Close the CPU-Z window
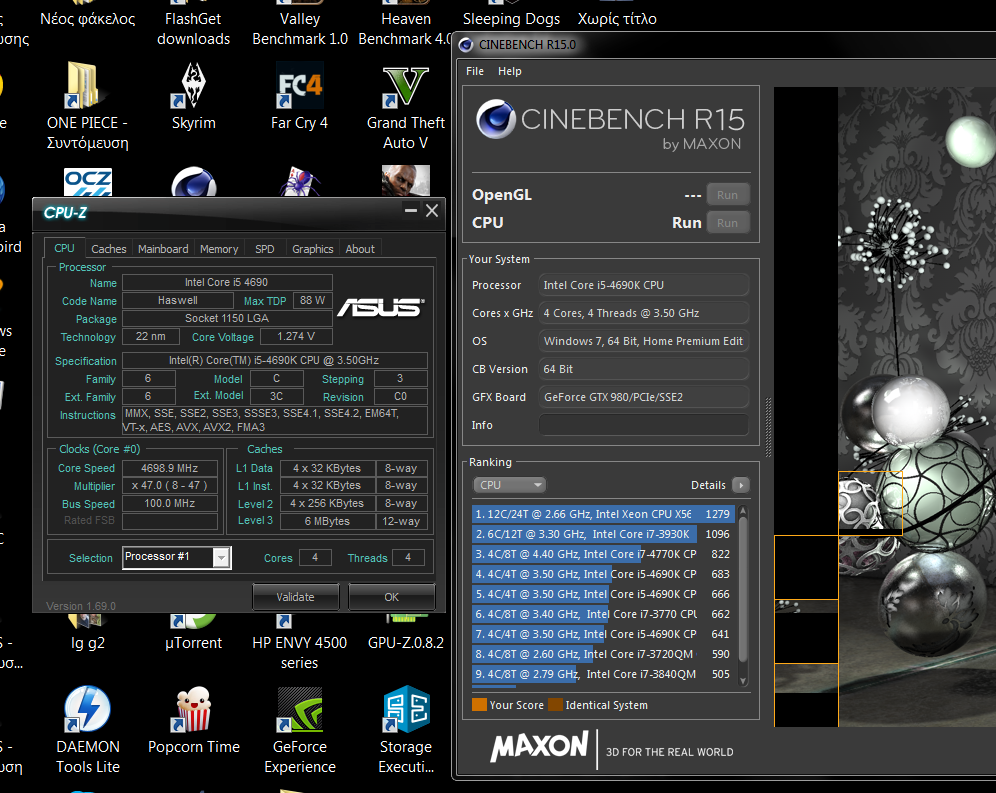 click(432, 210)
